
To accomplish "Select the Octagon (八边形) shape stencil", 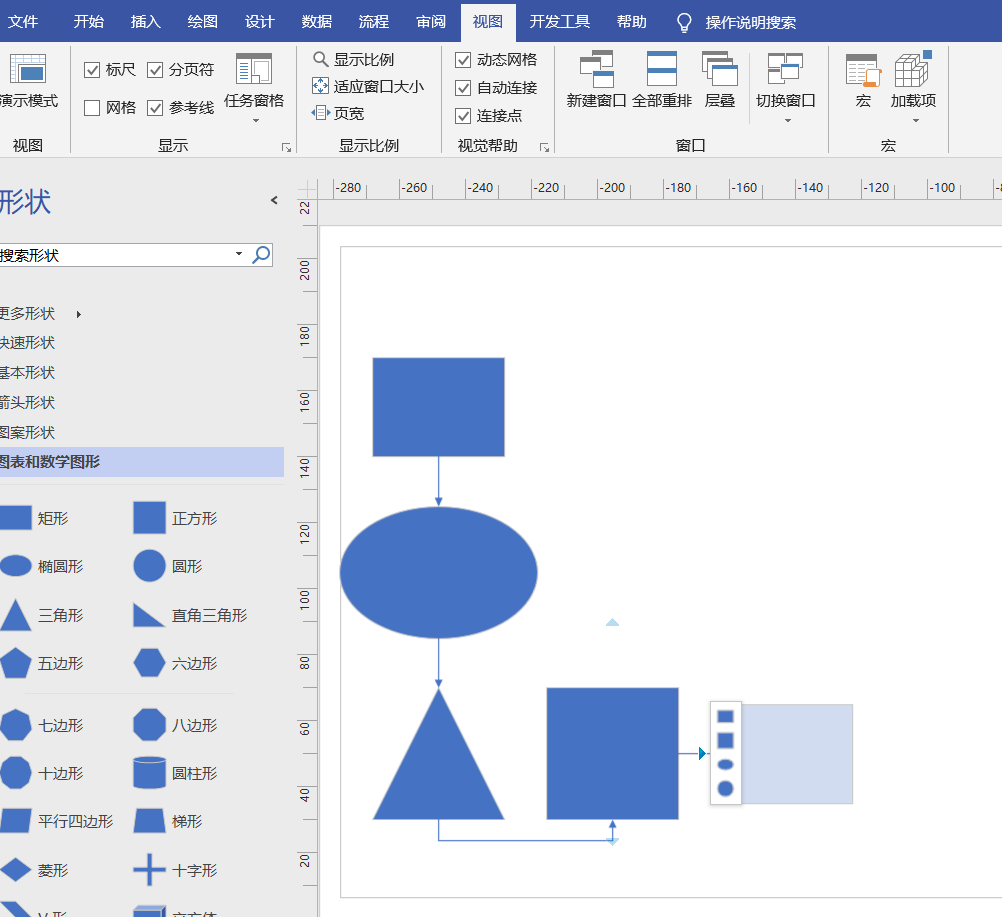I will [175, 725].
